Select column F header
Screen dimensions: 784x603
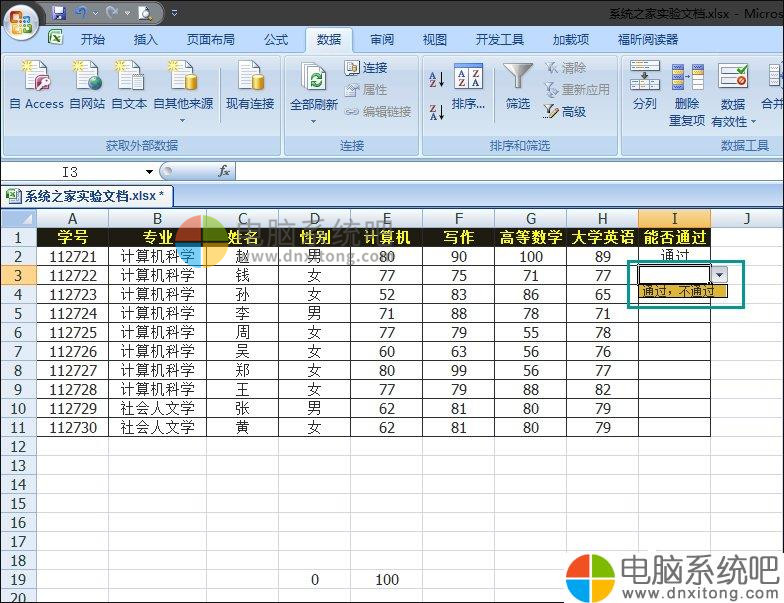(458, 219)
